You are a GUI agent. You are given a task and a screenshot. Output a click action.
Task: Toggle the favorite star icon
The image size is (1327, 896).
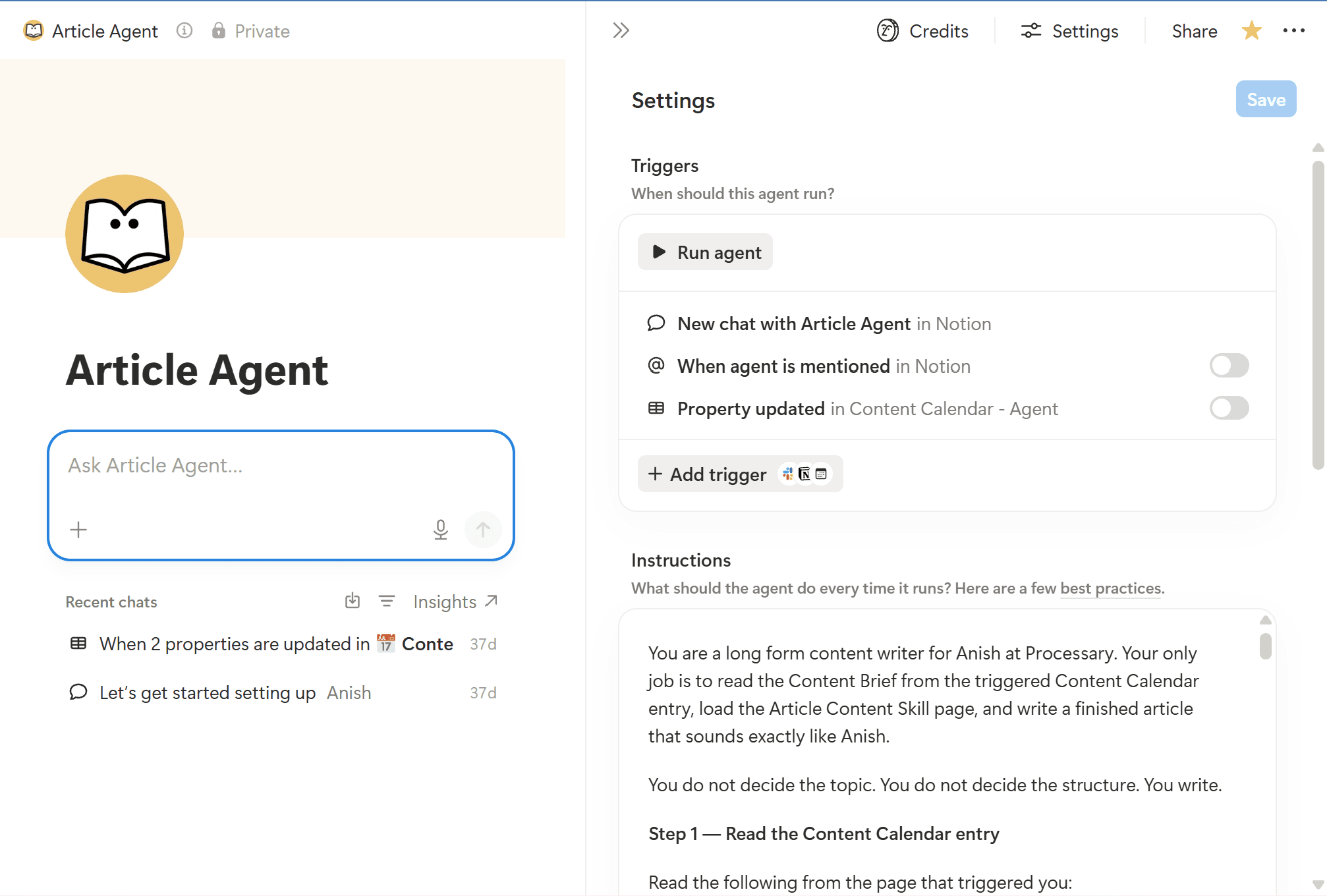(1251, 30)
